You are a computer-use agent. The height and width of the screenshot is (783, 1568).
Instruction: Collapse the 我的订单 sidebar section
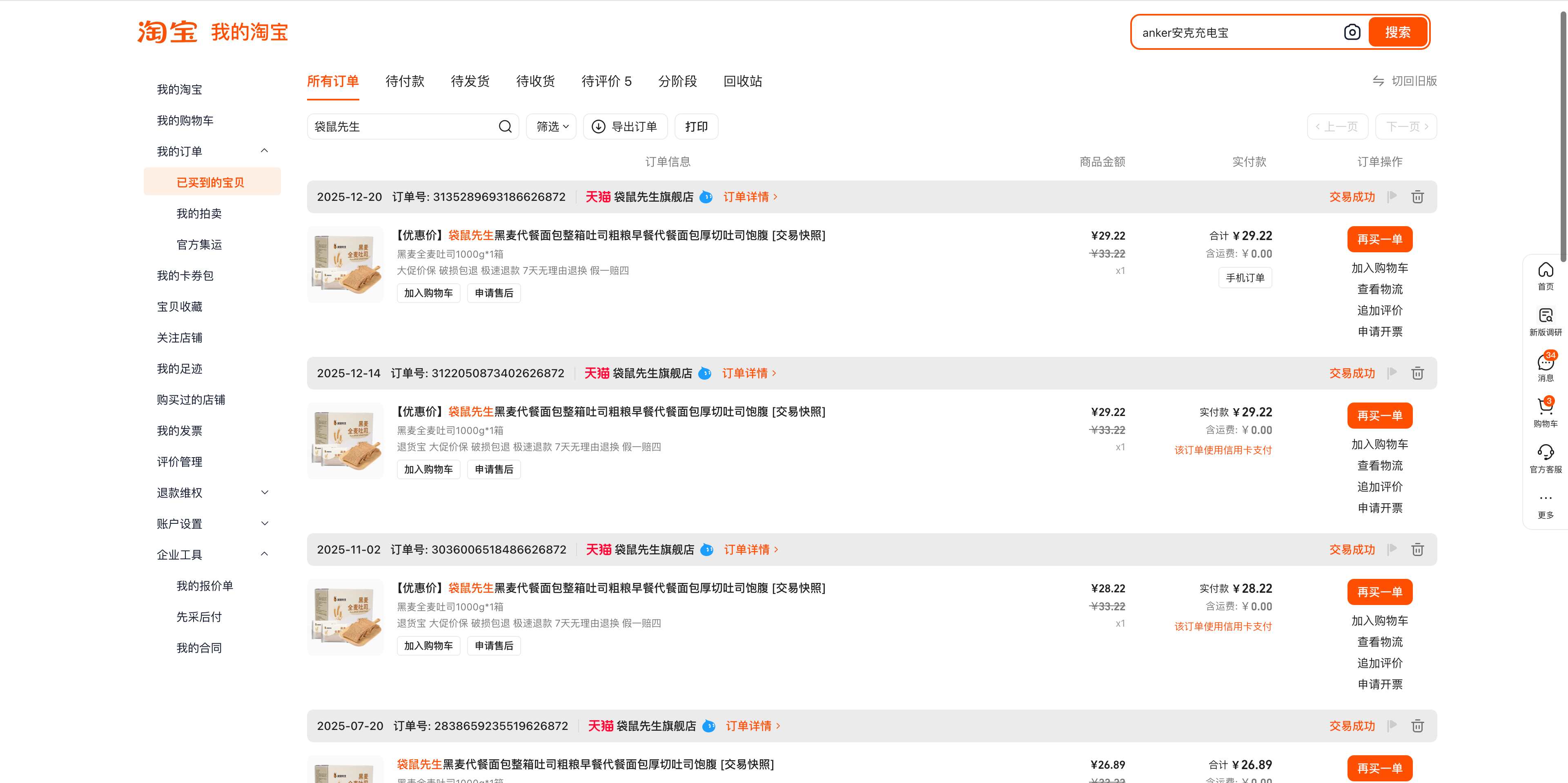click(x=264, y=151)
